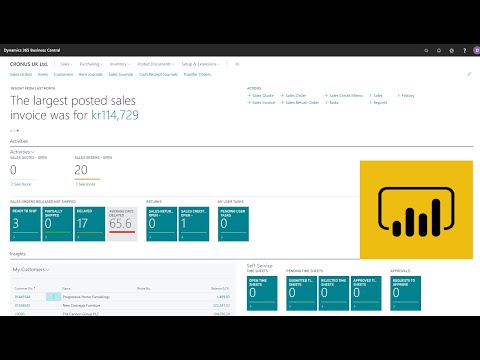Click the Power BI logo tile
This screenshot has height=360, width=480.
tap(416, 210)
